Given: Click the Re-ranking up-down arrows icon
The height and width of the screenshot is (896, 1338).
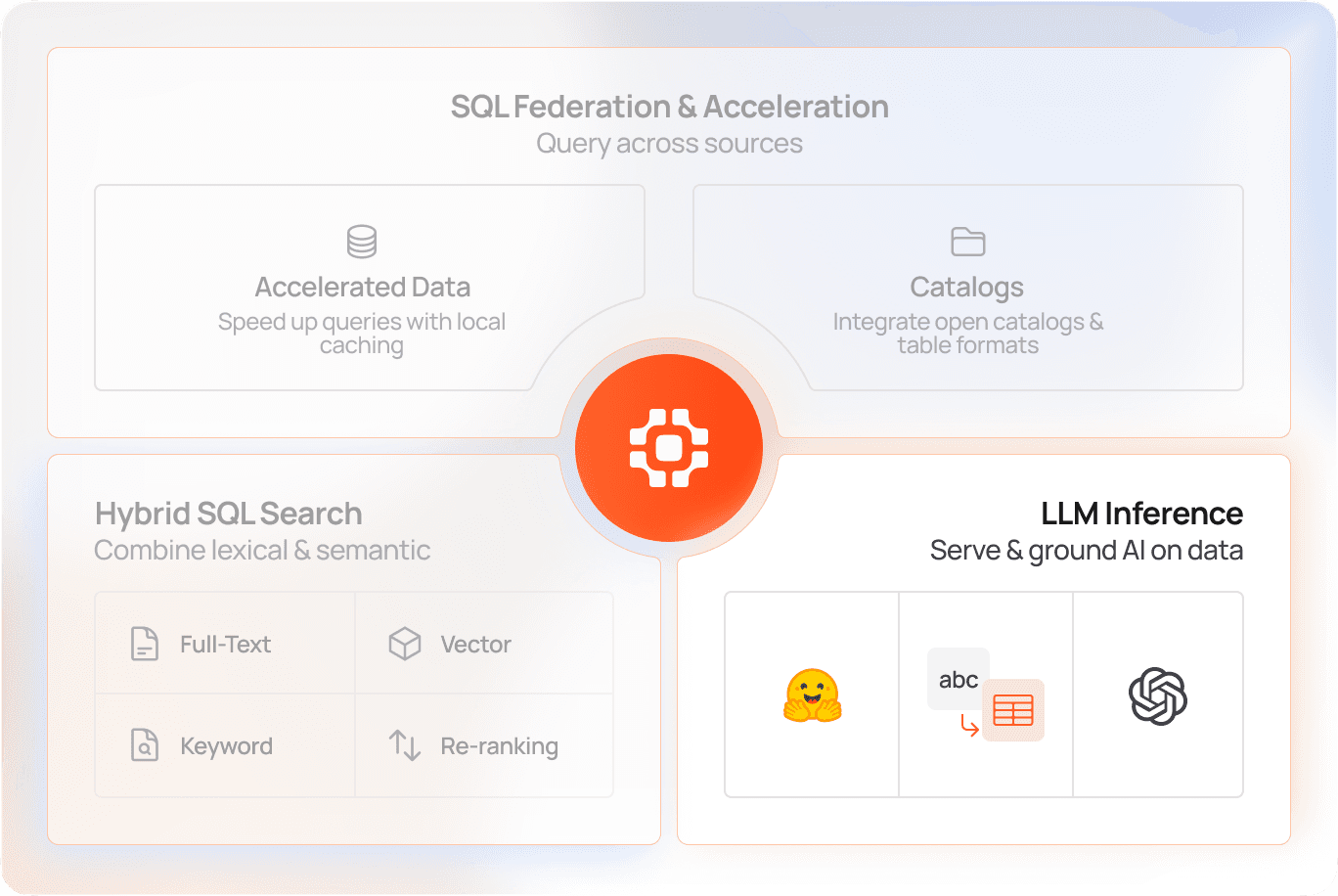Looking at the screenshot, I should coord(405,746).
